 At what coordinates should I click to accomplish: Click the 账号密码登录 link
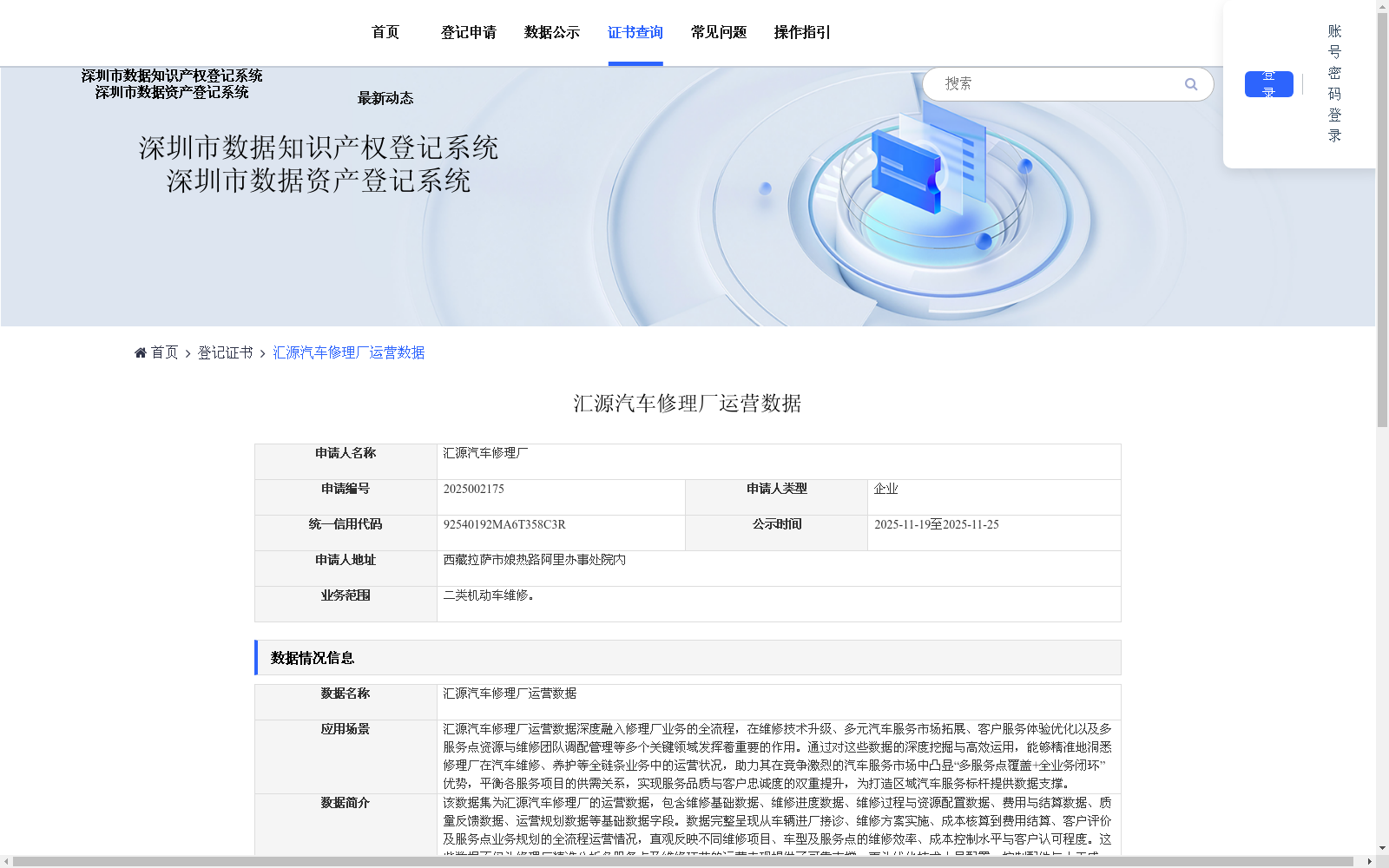point(1335,83)
